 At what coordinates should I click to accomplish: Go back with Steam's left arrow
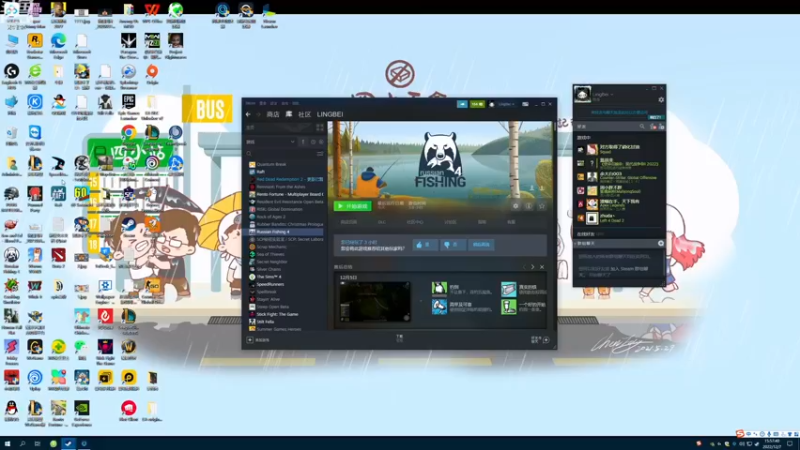pos(248,114)
